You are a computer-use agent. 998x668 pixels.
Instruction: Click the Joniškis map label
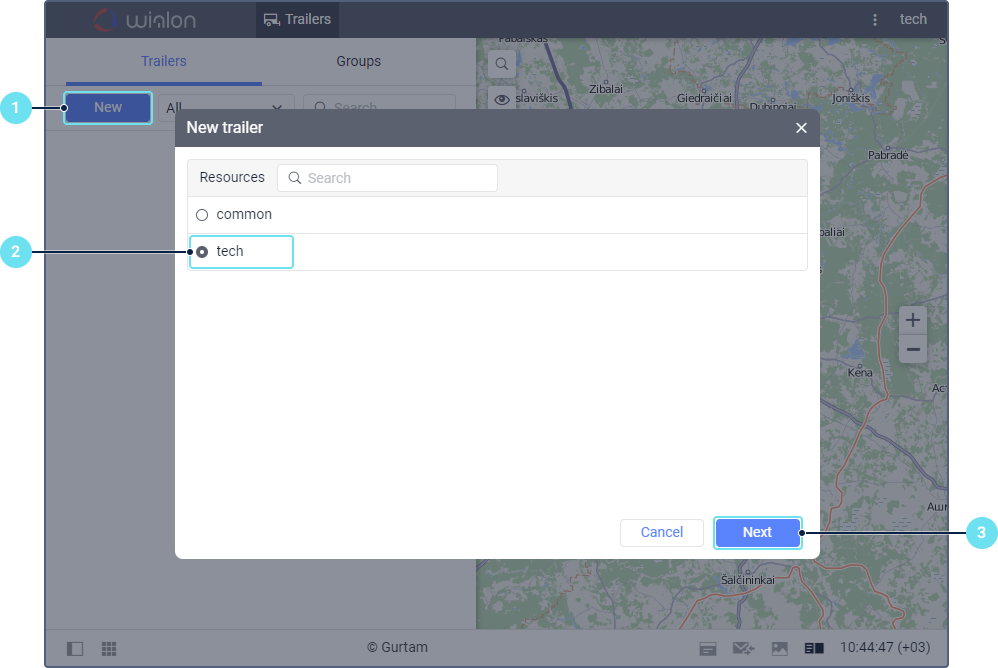(850, 99)
